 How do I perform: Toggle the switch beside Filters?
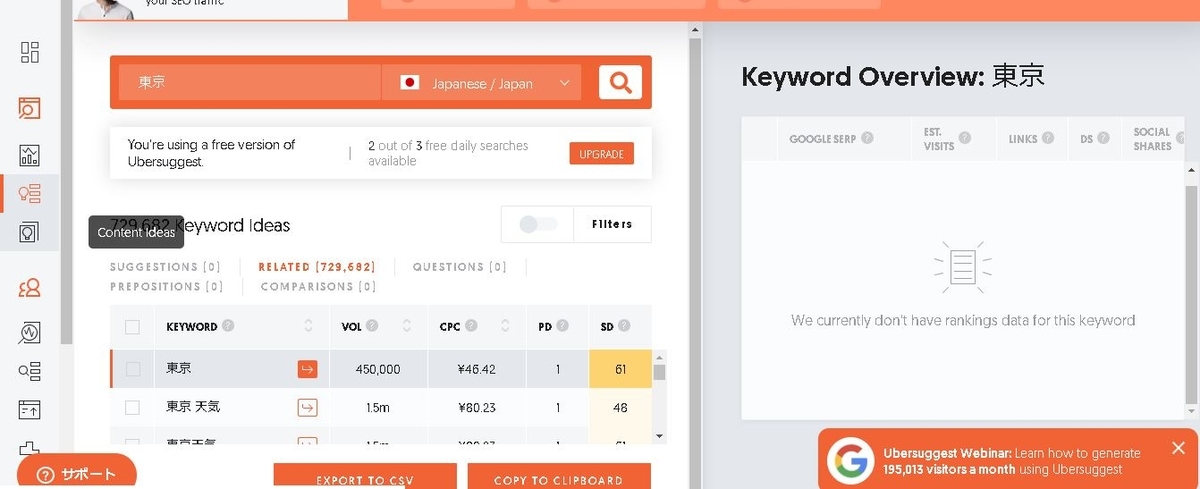point(538,224)
